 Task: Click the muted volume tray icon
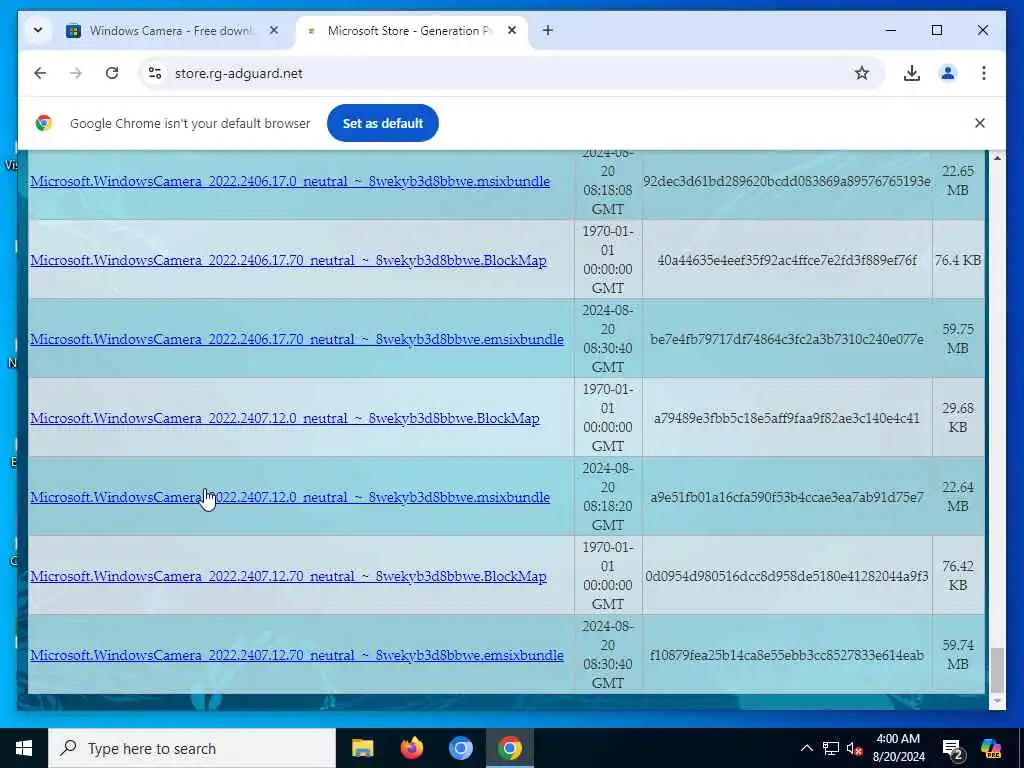click(854, 748)
